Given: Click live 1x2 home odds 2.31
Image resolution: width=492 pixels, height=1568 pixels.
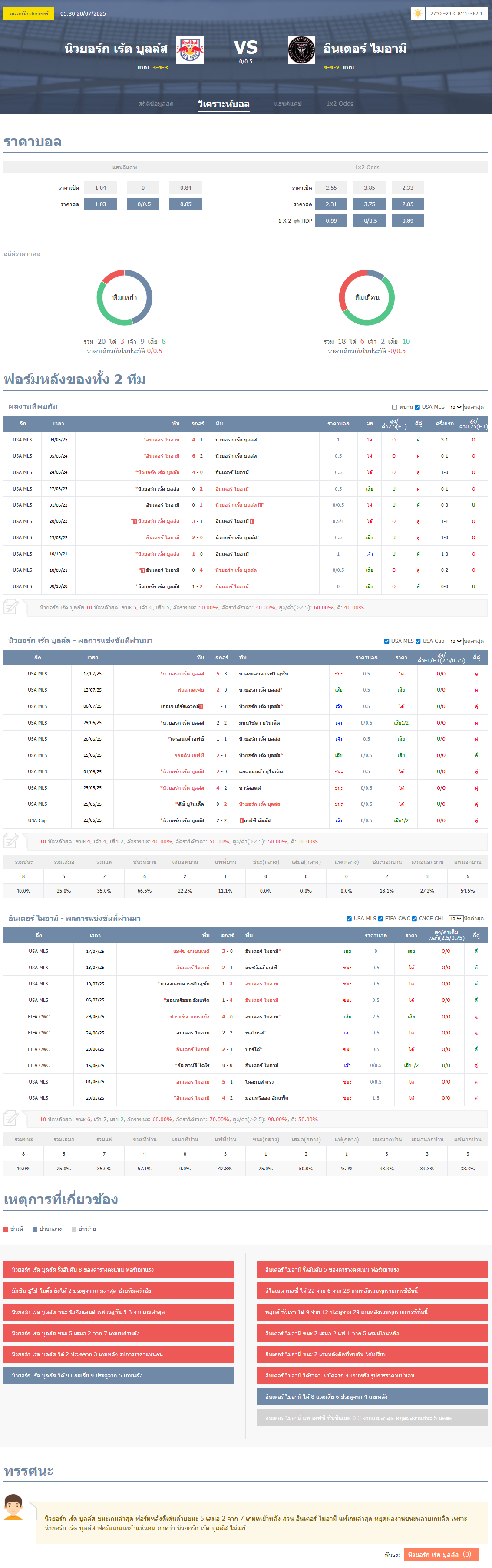Looking at the screenshot, I should (331, 204).
